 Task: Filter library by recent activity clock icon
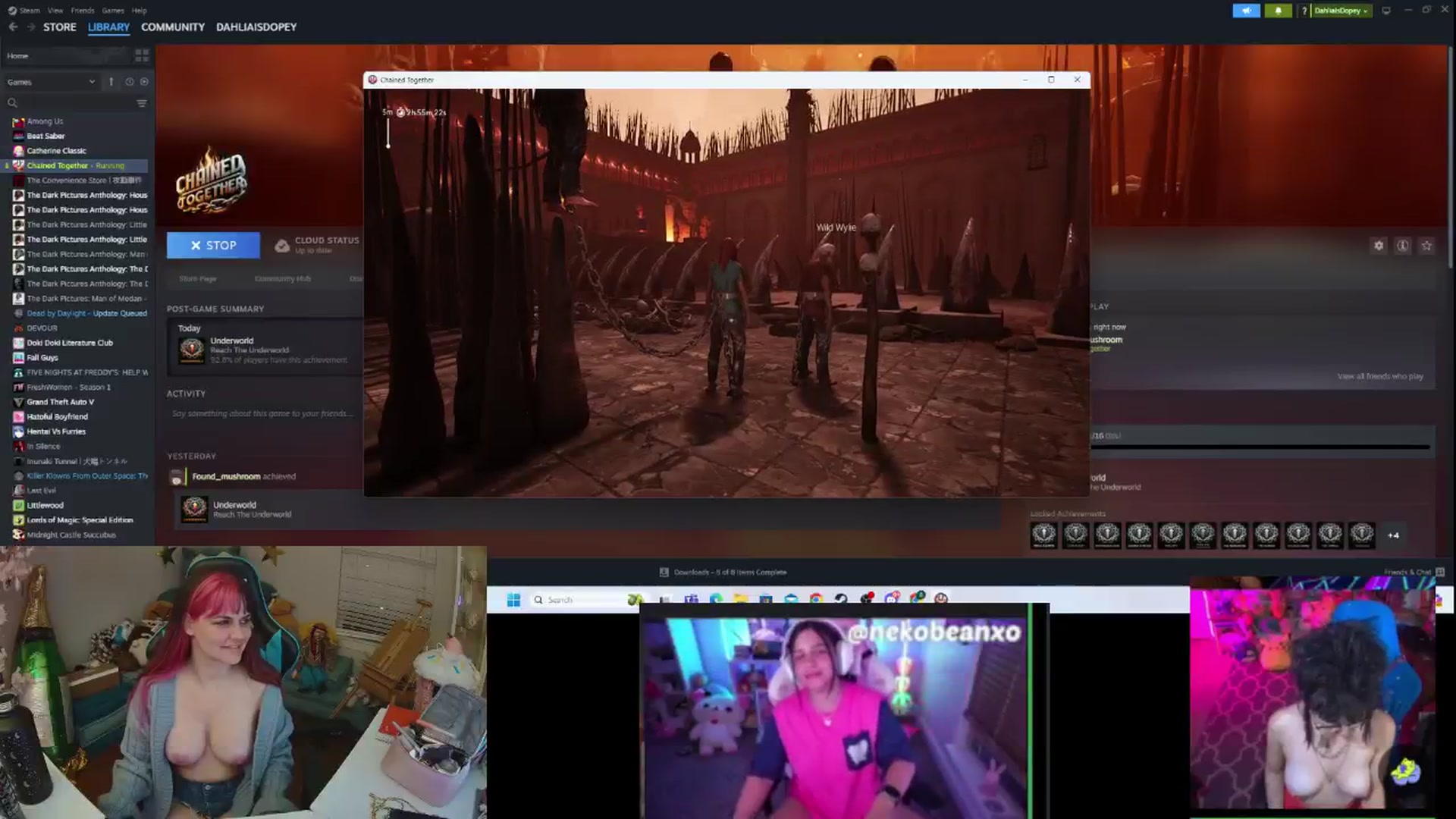point(129,82)
